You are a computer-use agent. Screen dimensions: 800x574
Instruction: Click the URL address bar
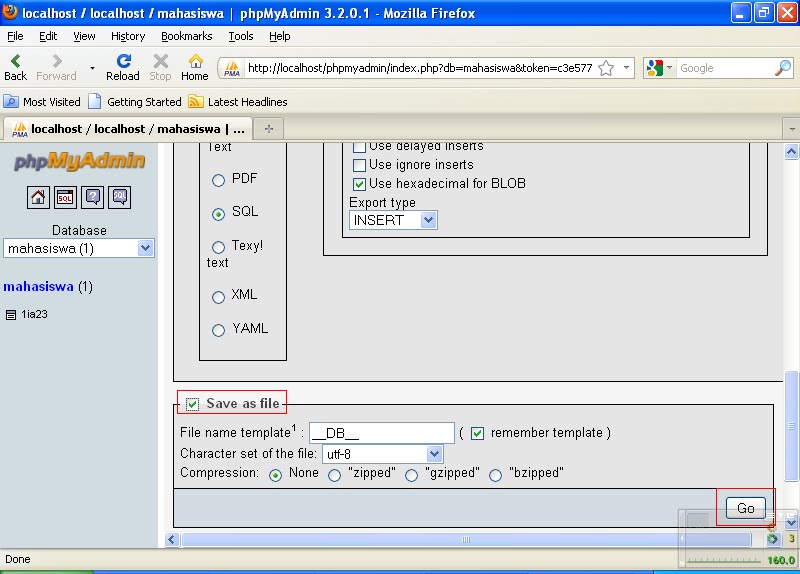pos(419,68)
